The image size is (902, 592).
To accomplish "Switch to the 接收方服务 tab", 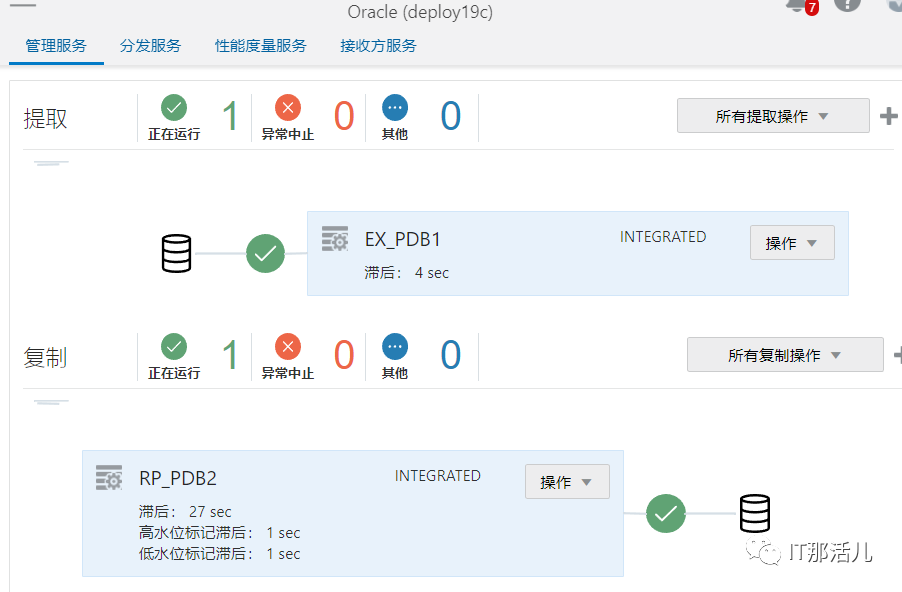I will point(378,45).
